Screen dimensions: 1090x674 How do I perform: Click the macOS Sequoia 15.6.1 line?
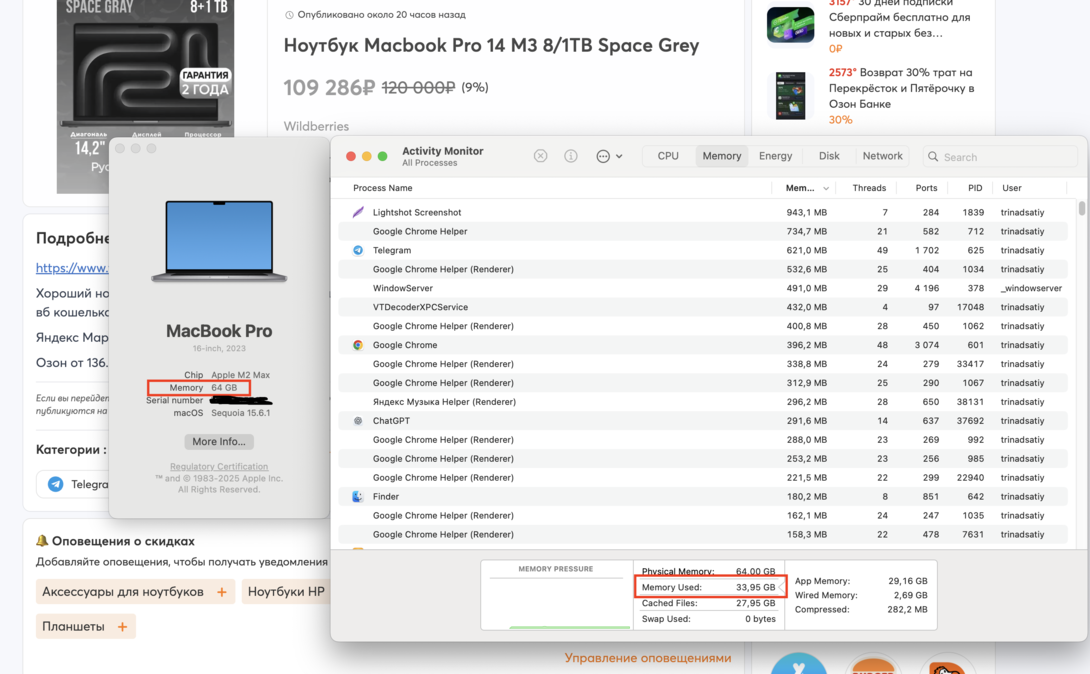coord(222,413)
